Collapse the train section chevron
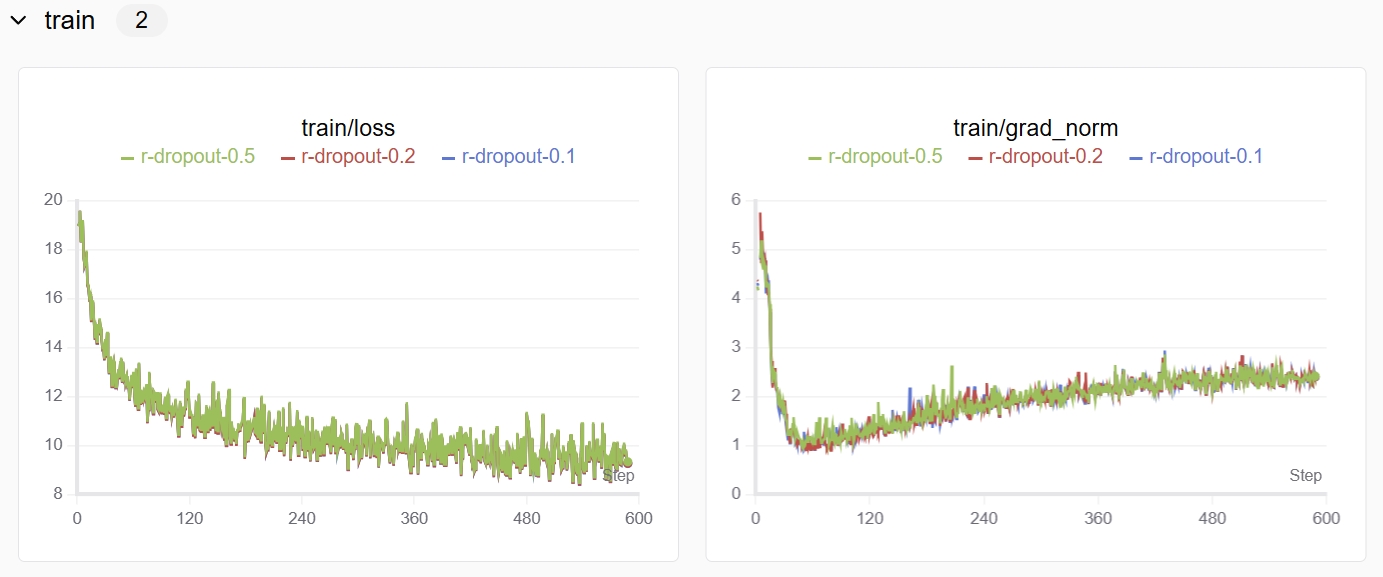This screenshot has width=1383, height=577. pos(18,21)
